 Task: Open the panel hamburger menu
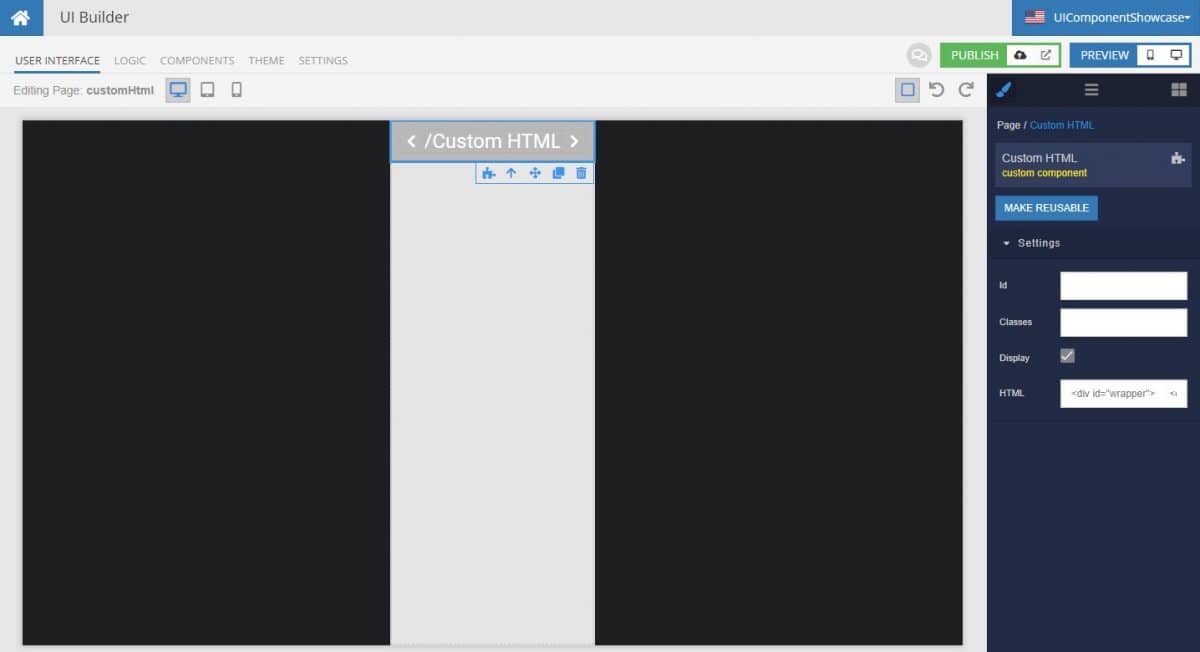tap(1091, 90)
